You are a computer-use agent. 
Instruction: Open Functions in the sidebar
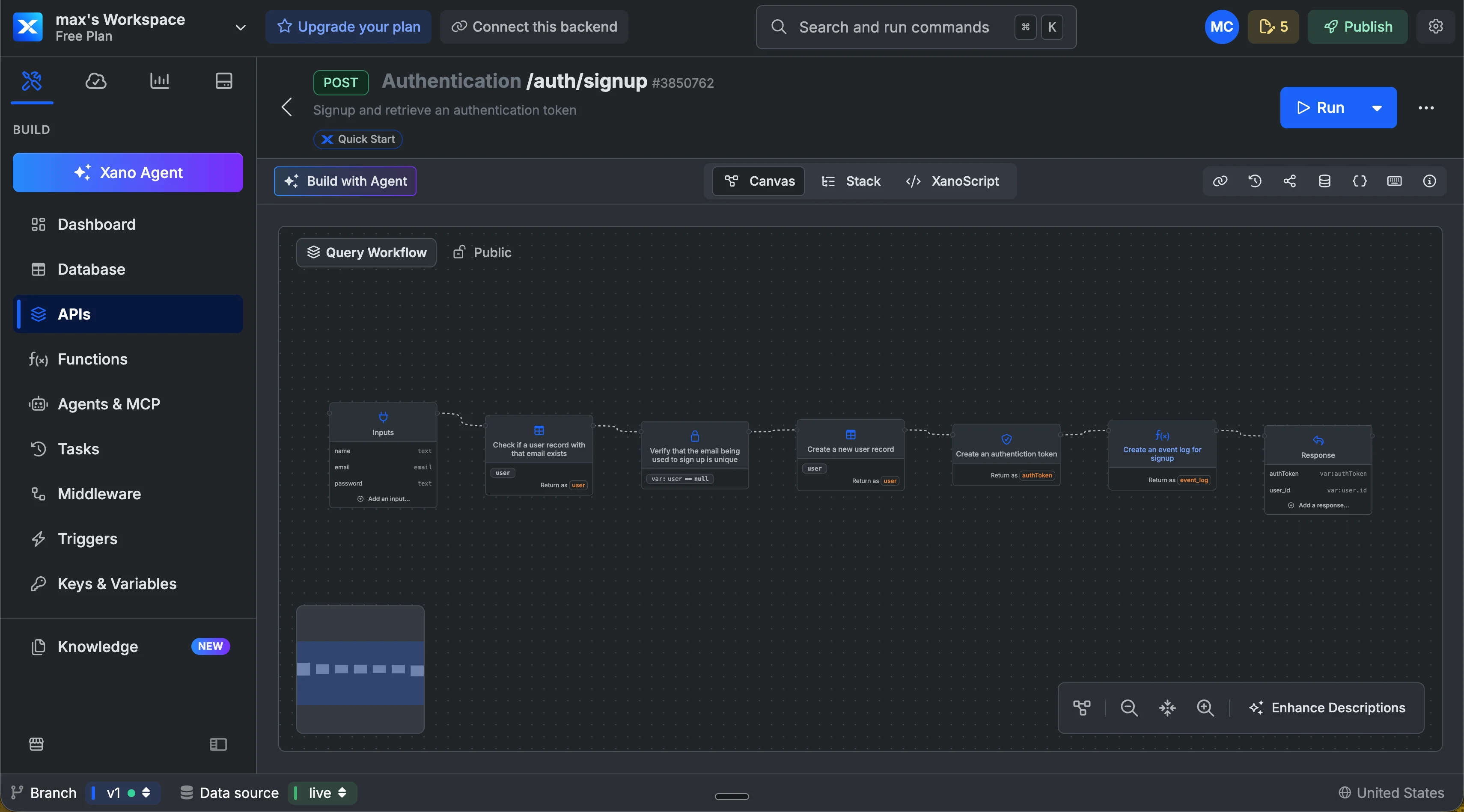(x=128, y=359)
